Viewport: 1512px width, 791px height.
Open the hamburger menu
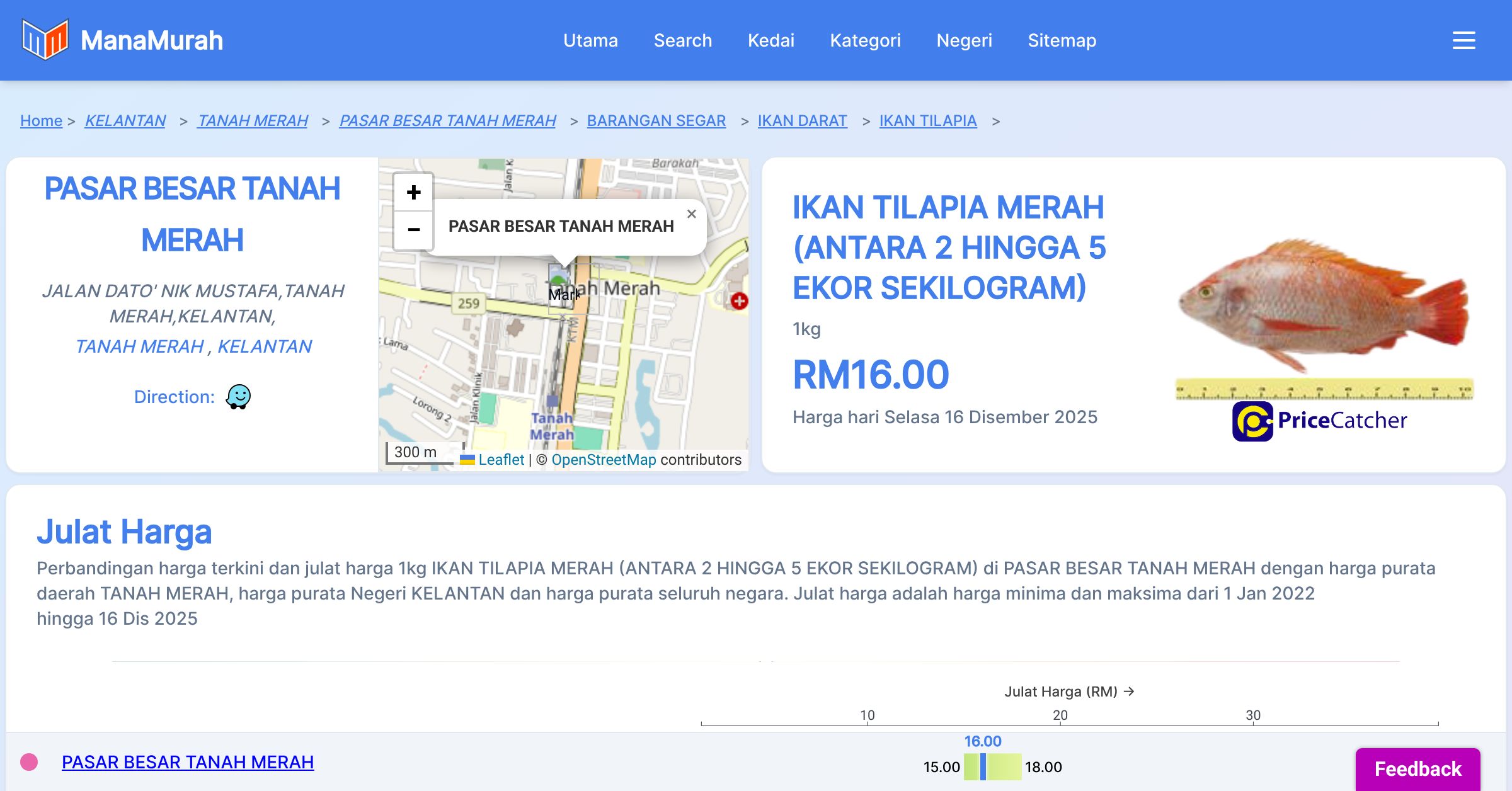coord(1463,40)
